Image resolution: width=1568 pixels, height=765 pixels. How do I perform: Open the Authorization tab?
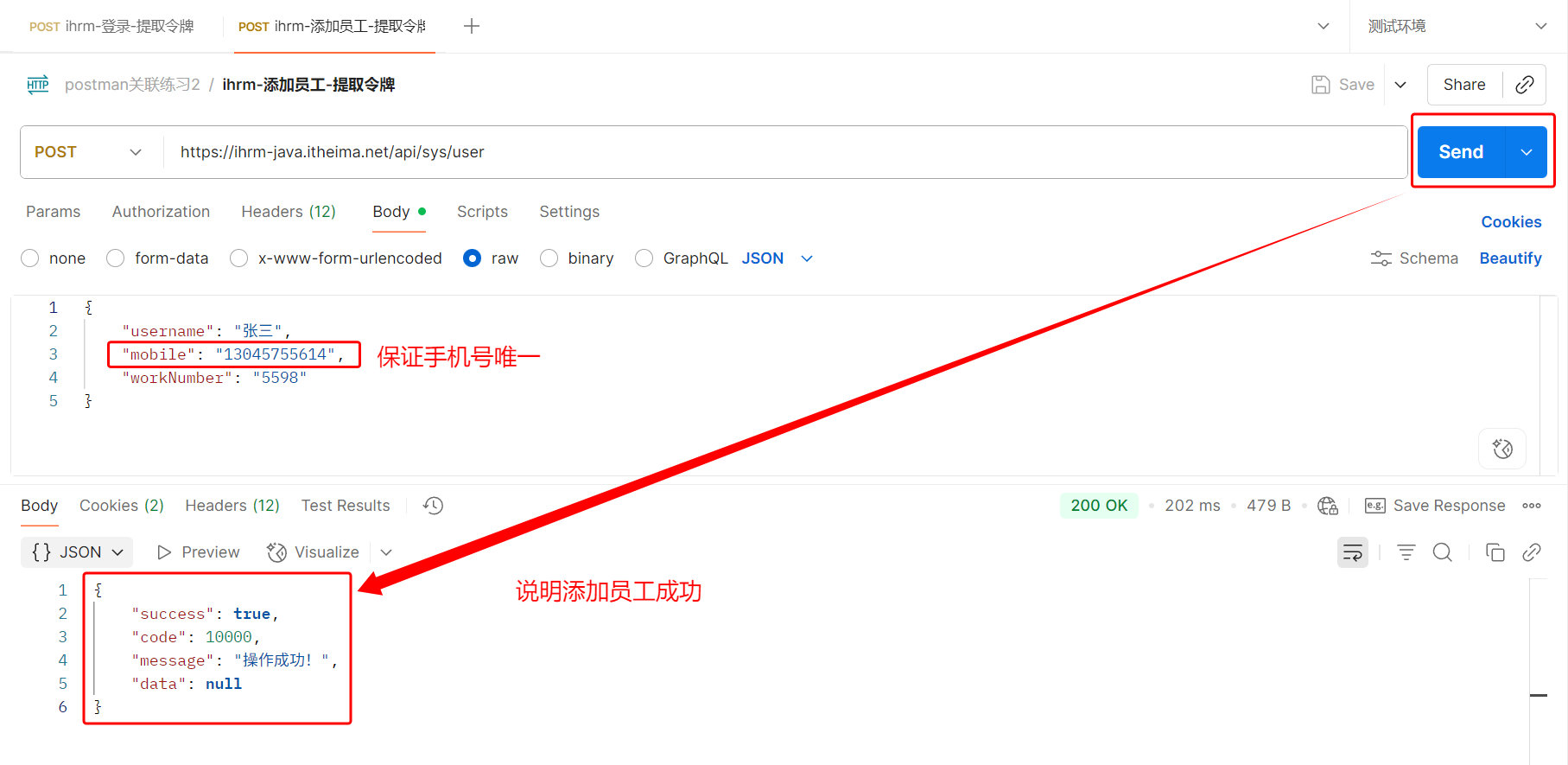point(161,212)
